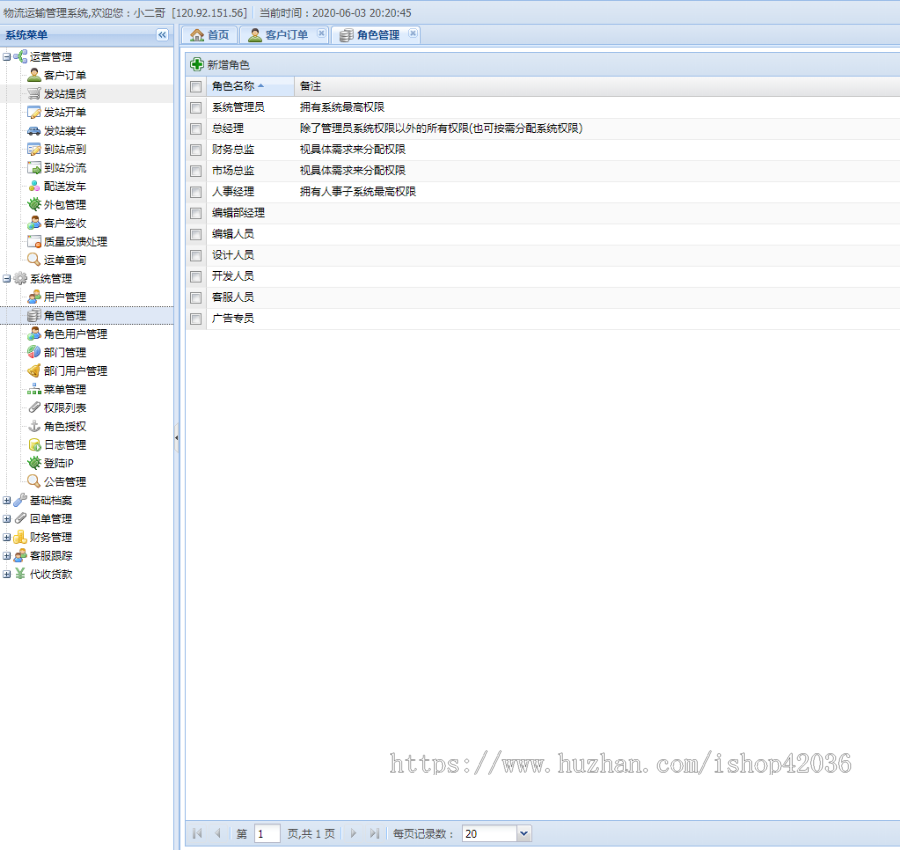Check the 财务总监 row checkbox

coord(196,150)
